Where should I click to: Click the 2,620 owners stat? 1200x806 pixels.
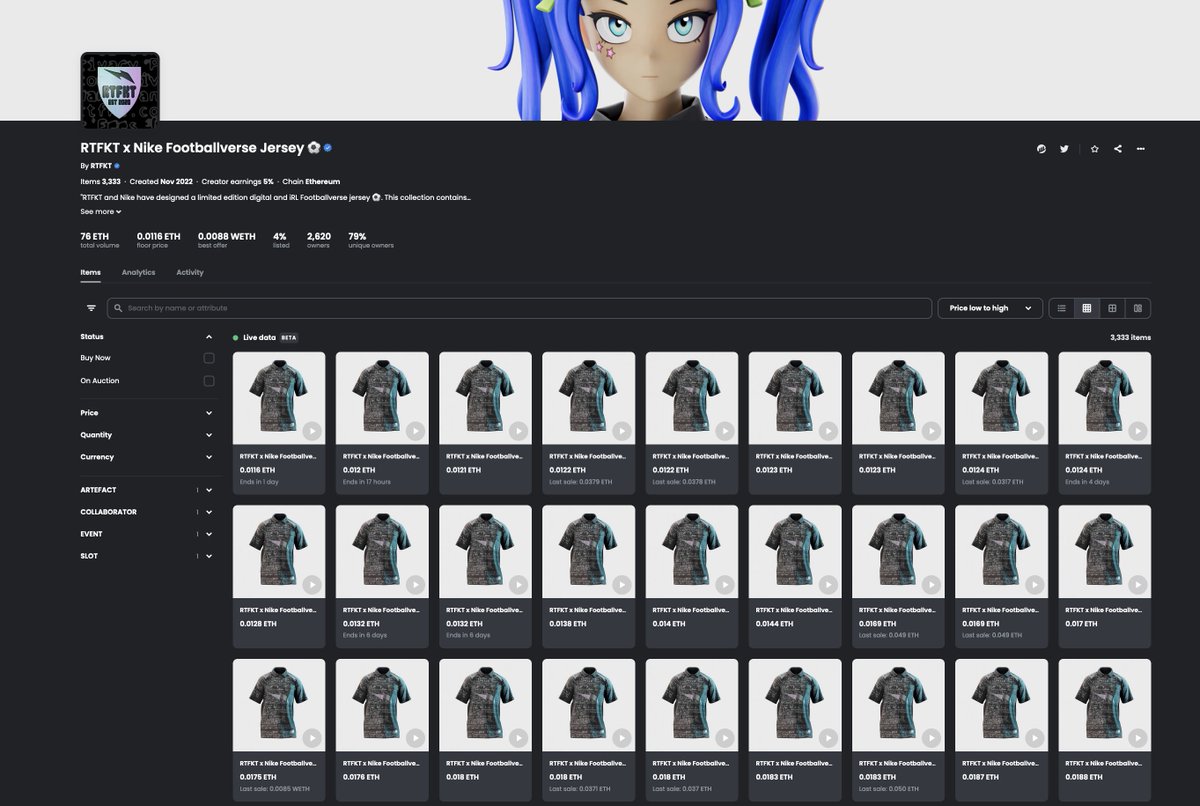(319, 240)
